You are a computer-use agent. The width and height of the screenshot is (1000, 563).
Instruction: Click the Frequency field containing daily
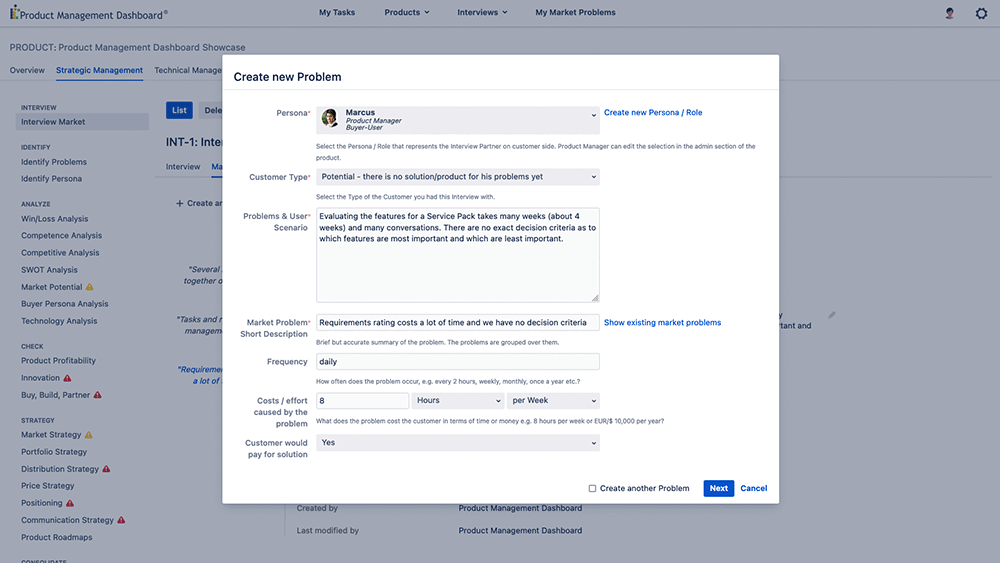[458, 362]
